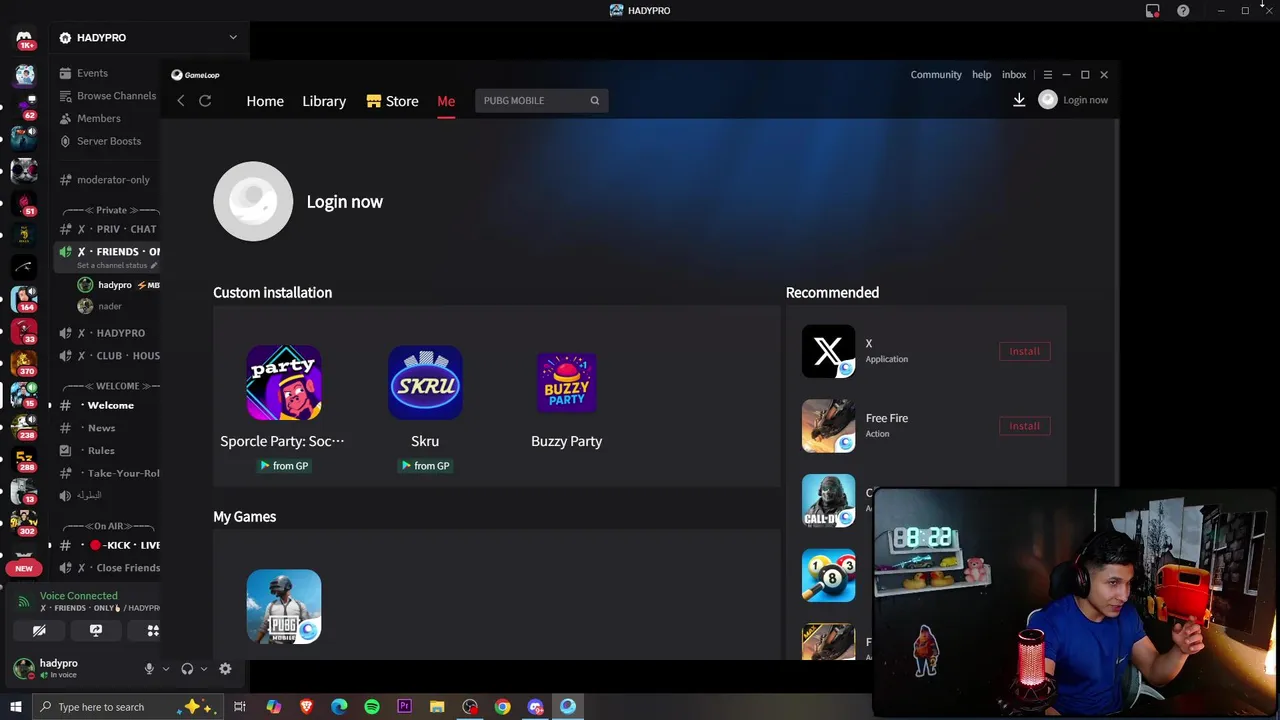Go back using GameLoop back arrow
This screenshot has width=1280, height=720.
pyautogui.click(x=180, y=101)
